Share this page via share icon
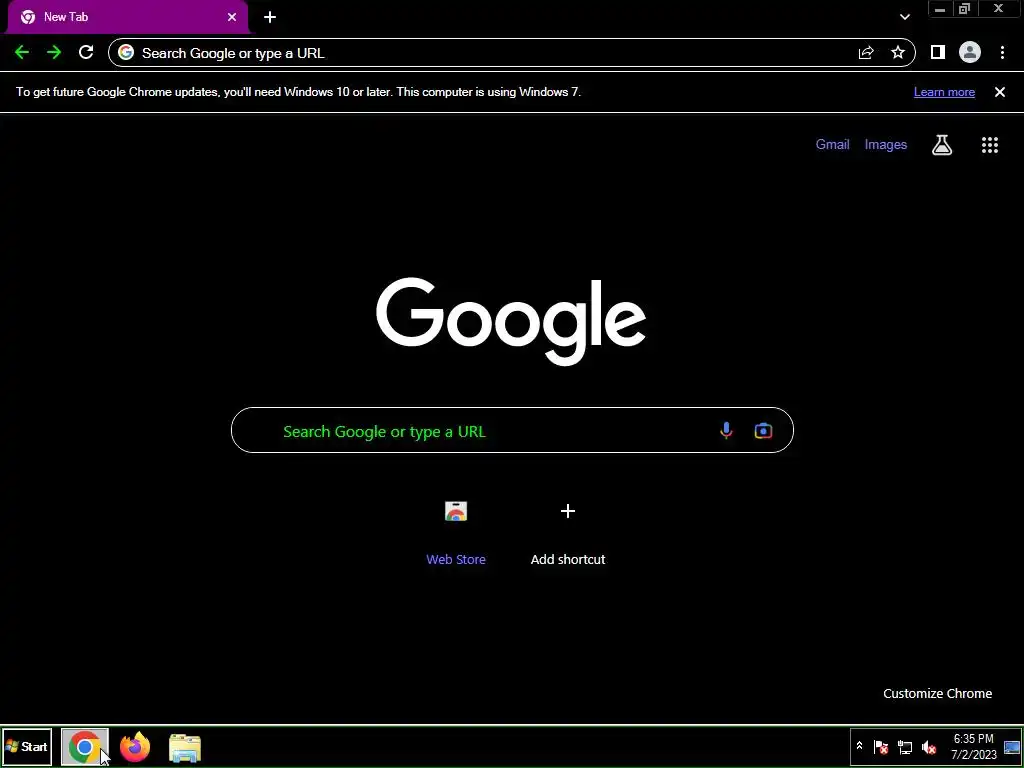The image size is (1024, 768). (x=866, y=53)
